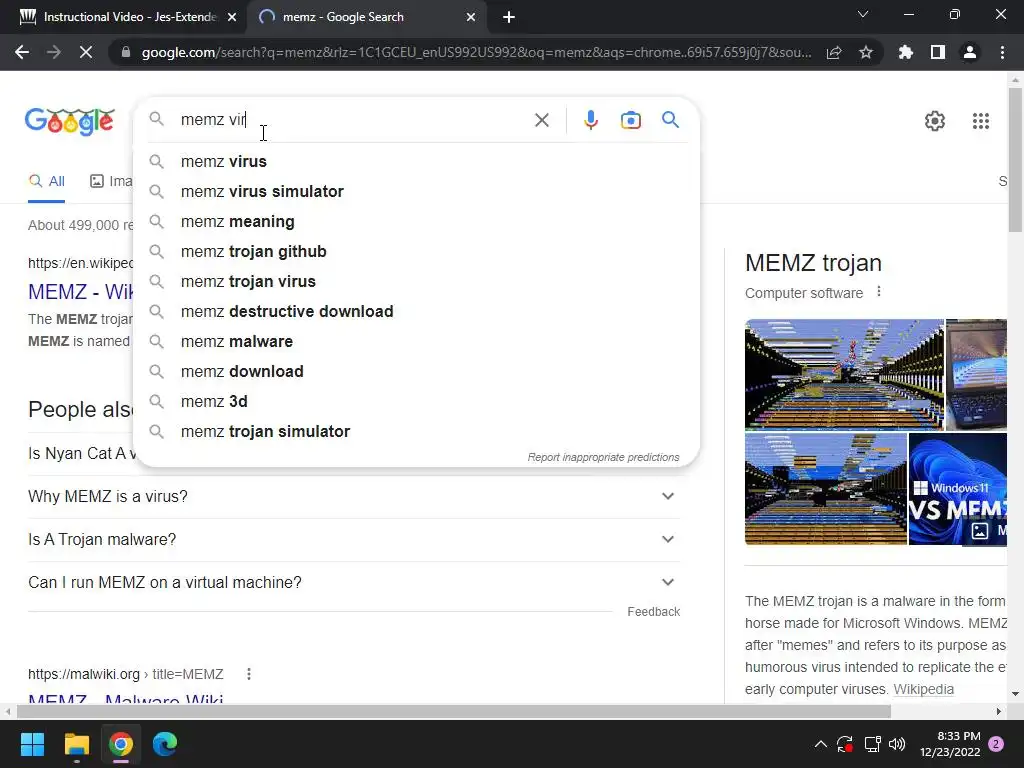Open notifications badge in taskbar
This screenshot has width=1024, height=768.
click(996, 744)
